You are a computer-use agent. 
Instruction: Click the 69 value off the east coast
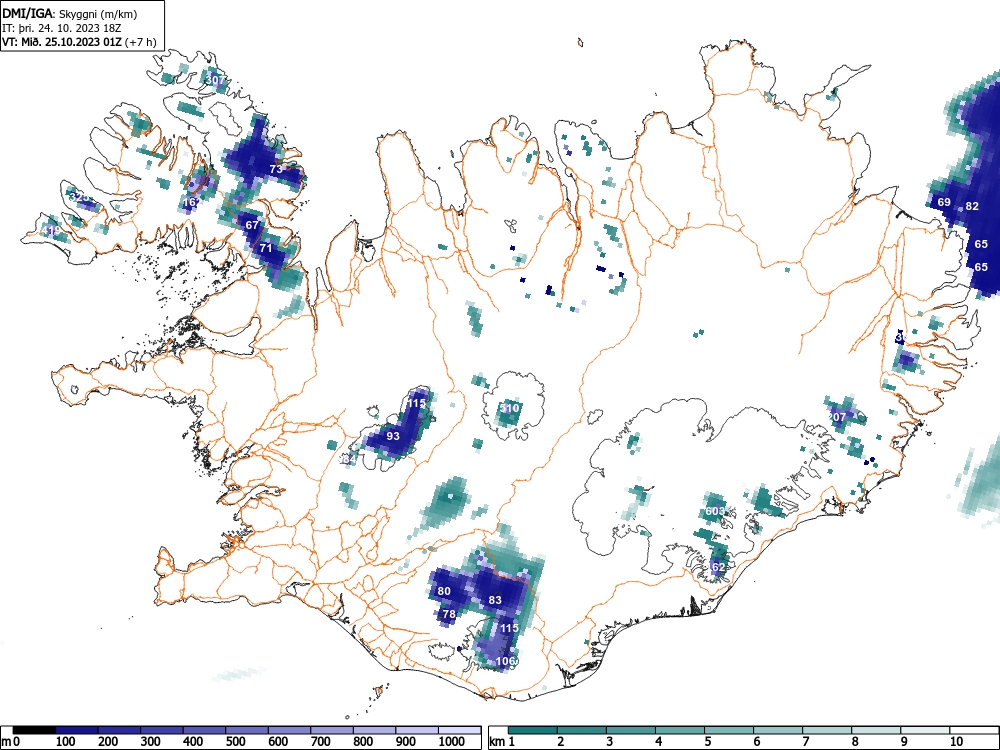point(944,202)
